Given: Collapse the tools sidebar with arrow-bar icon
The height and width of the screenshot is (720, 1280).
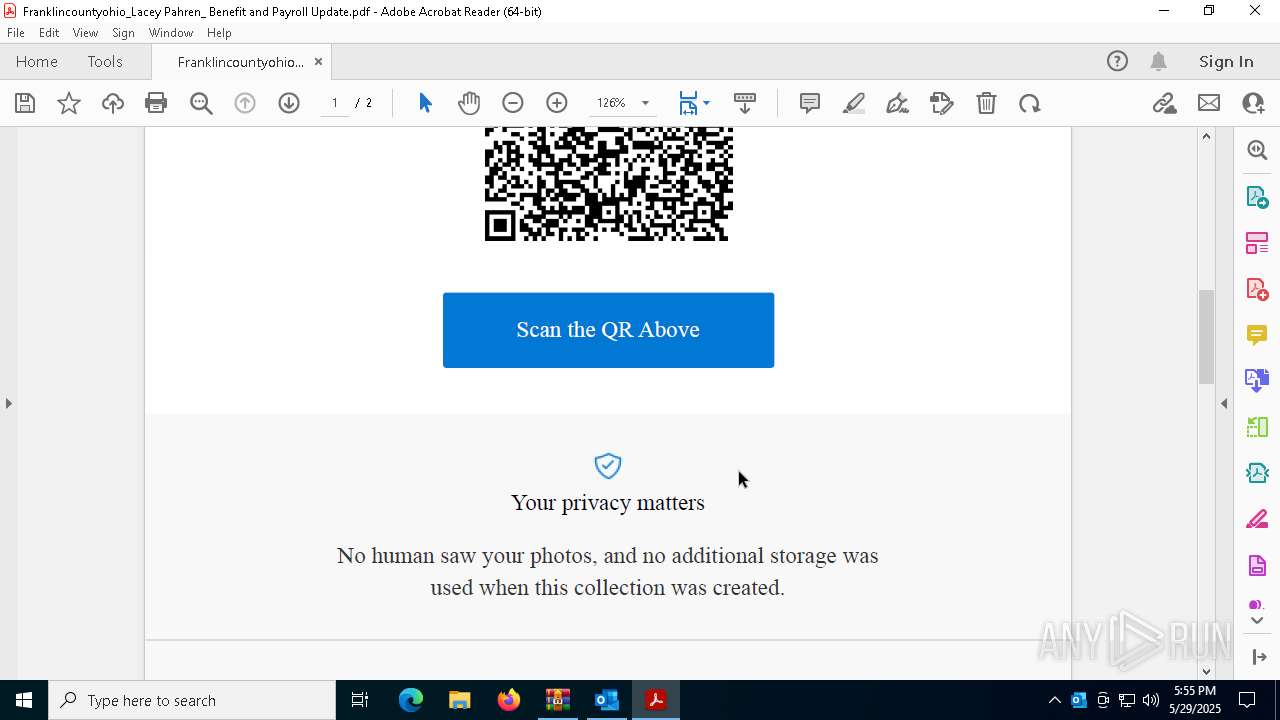Looking at the screenshot, I should coord(1258,657).
